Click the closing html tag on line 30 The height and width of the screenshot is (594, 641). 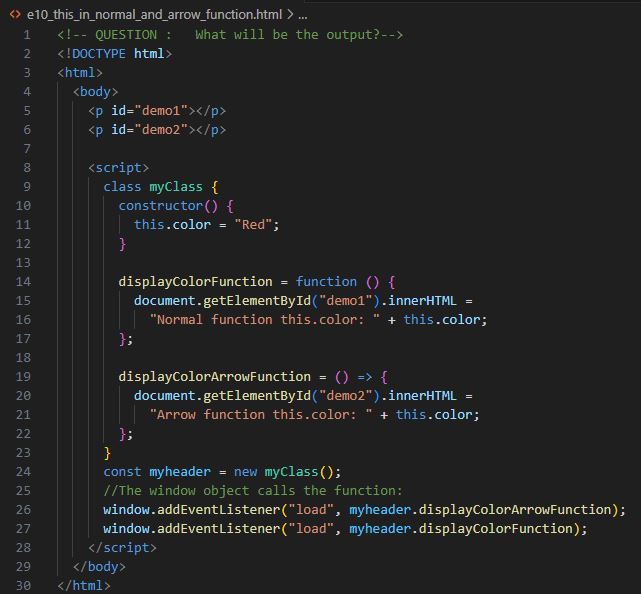(x=84, y=586)
